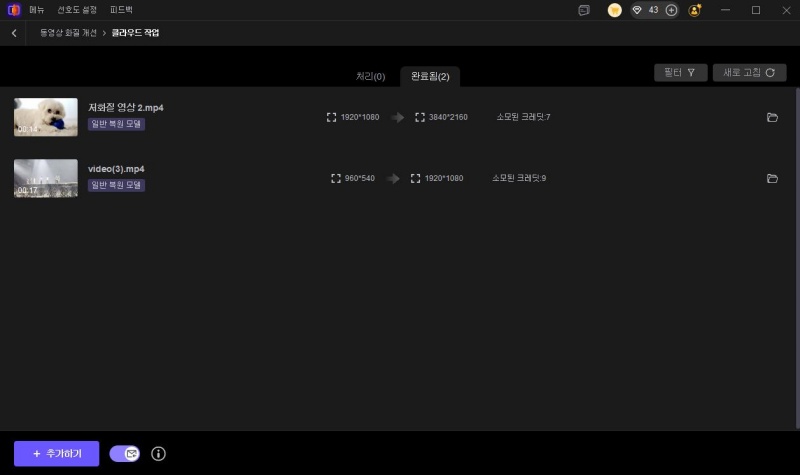
Task: Open the info icon
Action: coord(158,454)
